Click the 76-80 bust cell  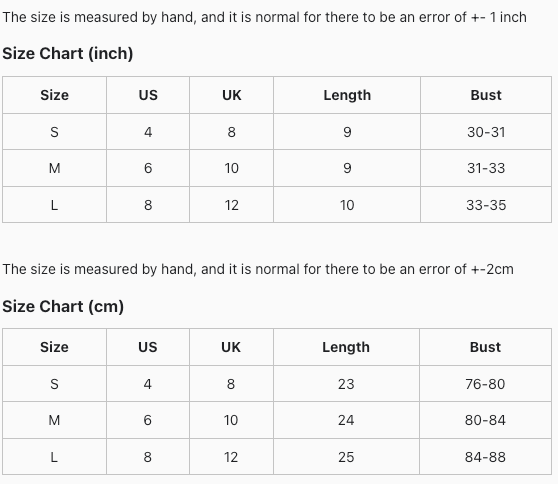tap(485, 384)
